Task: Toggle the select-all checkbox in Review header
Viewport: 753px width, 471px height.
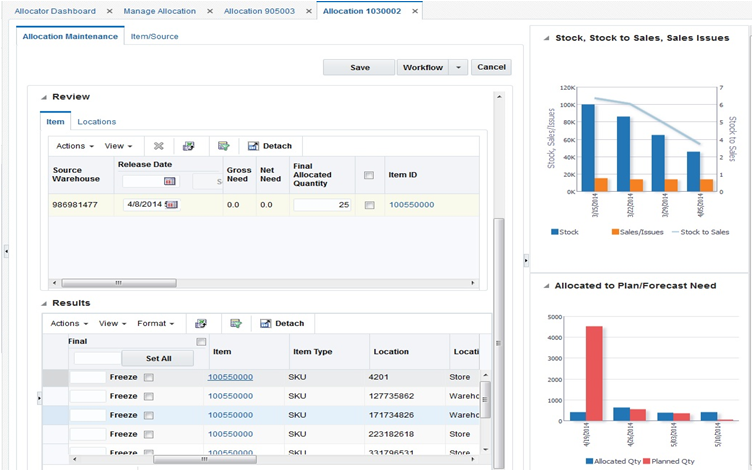Action: 369,175
